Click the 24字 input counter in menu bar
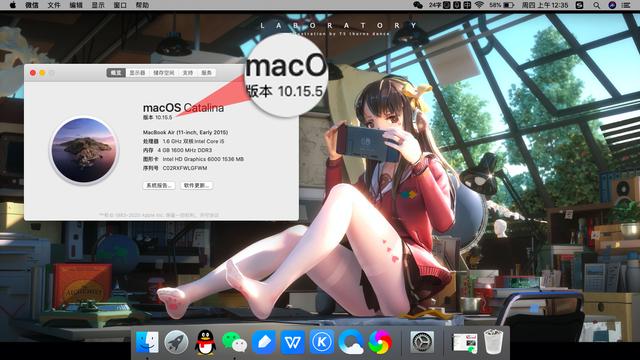Viewport: 640px width, 360px height. (434, 5)
